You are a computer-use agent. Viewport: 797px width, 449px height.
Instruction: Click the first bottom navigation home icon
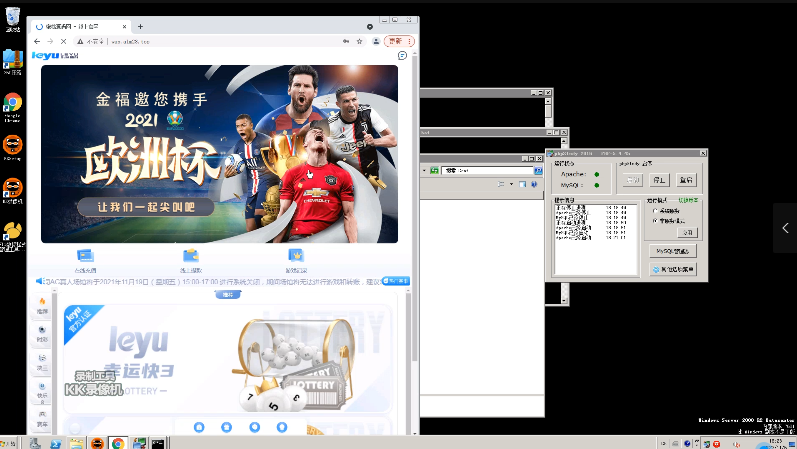[x=199, y=427]
